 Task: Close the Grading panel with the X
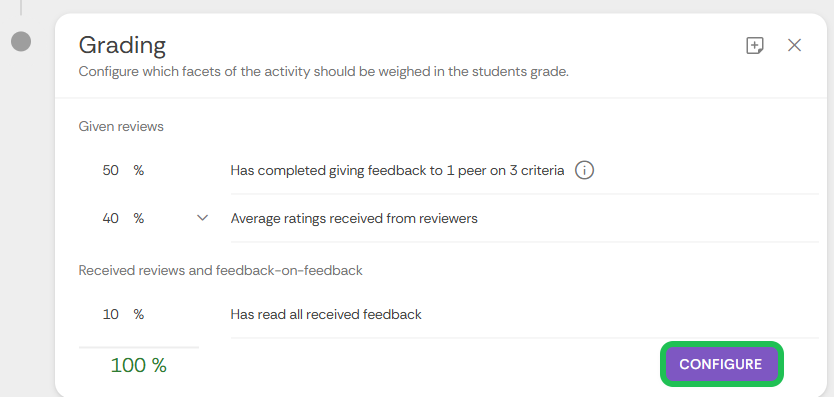point(794,45)
